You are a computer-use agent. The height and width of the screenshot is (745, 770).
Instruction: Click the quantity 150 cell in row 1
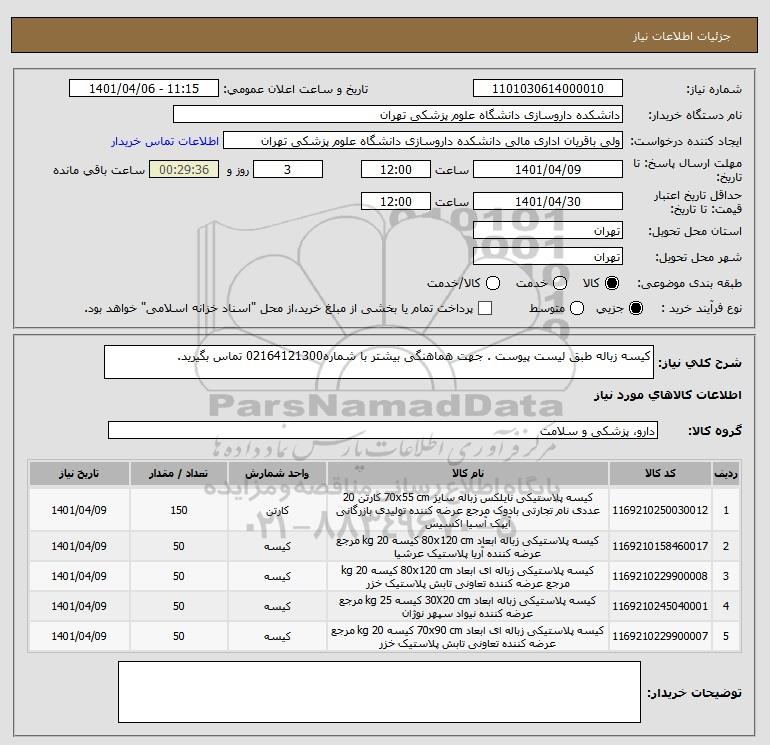coord(179,510)
